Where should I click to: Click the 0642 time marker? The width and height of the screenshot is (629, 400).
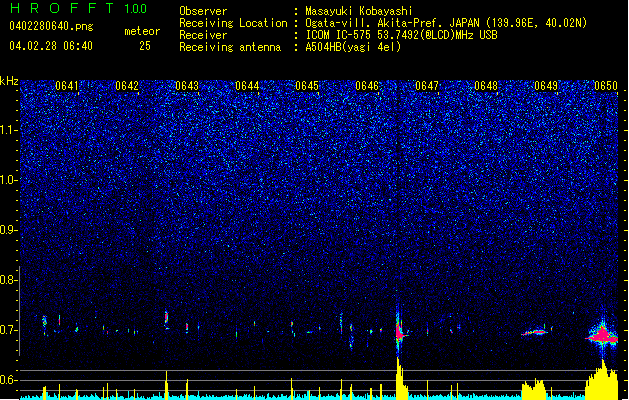[127, 86]
